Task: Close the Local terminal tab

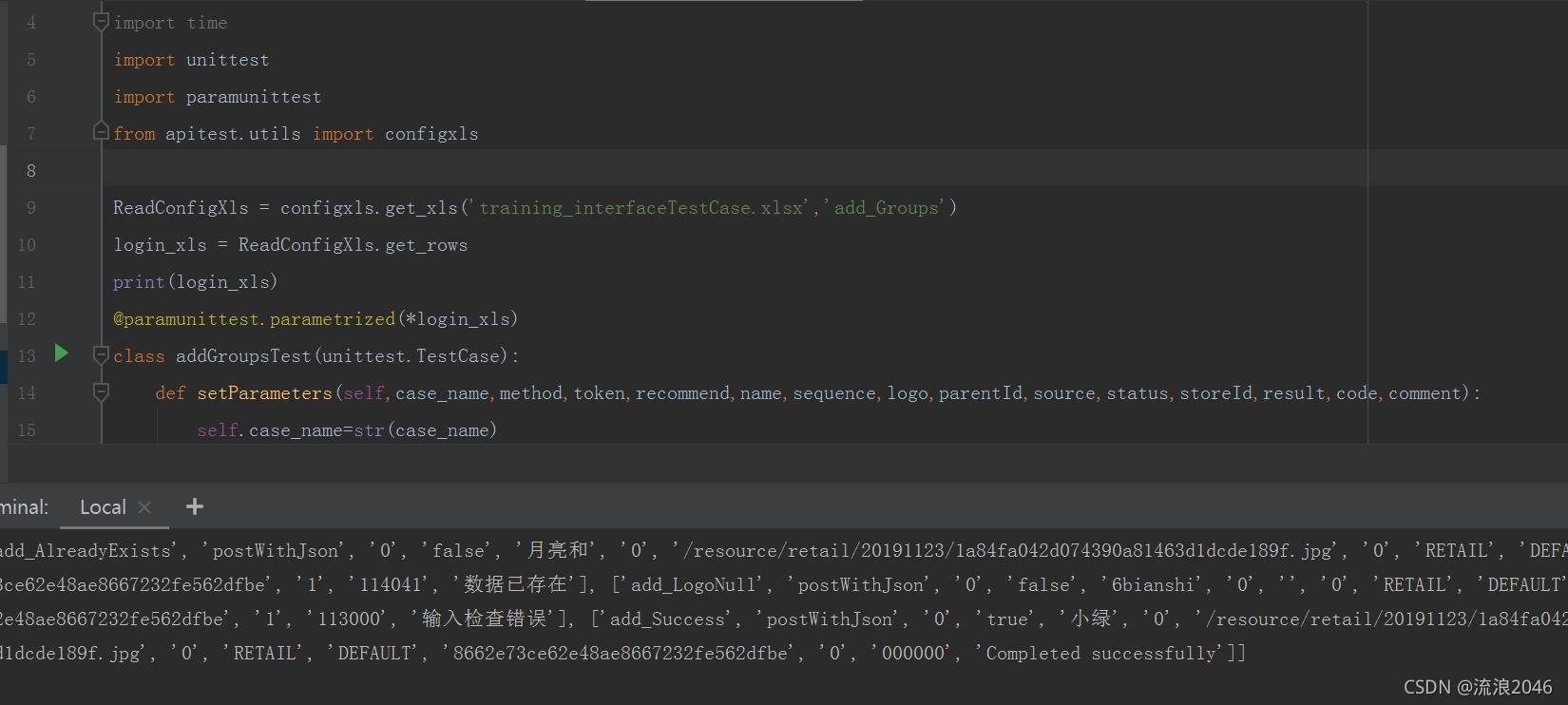Action: 144,507
